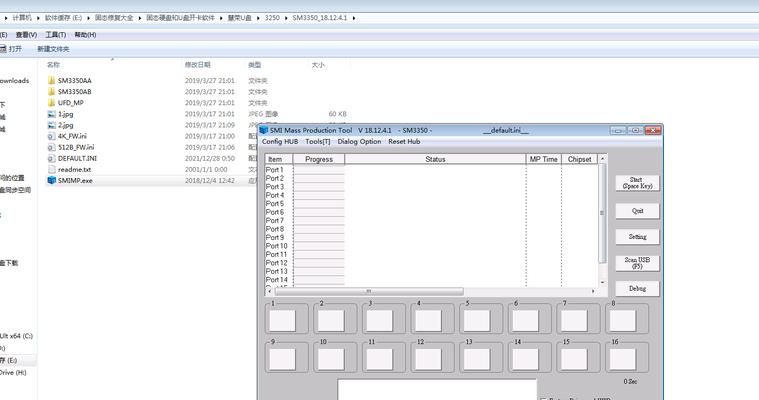Open the Tools[T] menu

(x=318, y=141)
